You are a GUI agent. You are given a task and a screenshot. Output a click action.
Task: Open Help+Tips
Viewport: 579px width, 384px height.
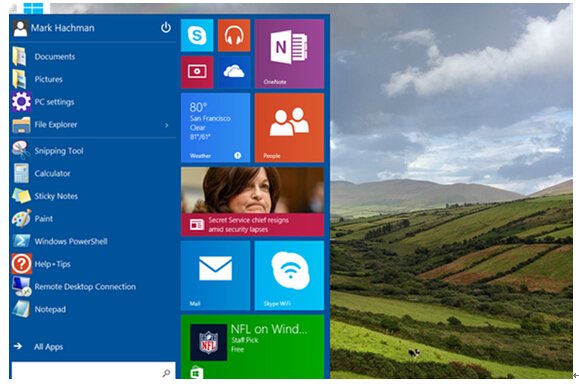point(93,264)
